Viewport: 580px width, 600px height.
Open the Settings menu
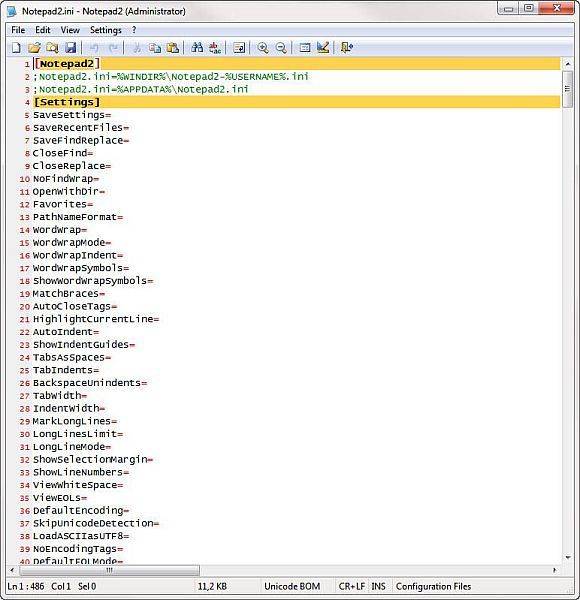106,30
